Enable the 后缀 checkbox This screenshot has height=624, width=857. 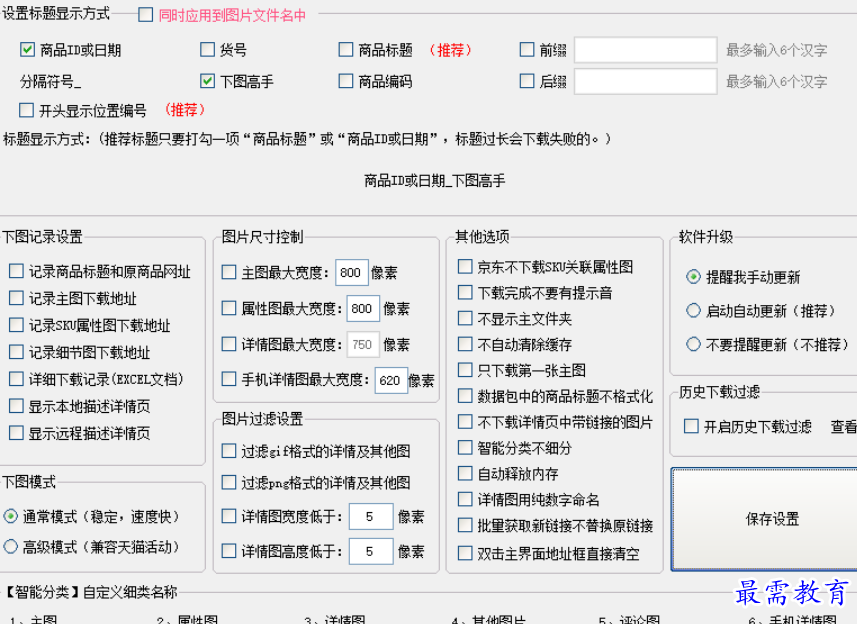click(527, 81)
